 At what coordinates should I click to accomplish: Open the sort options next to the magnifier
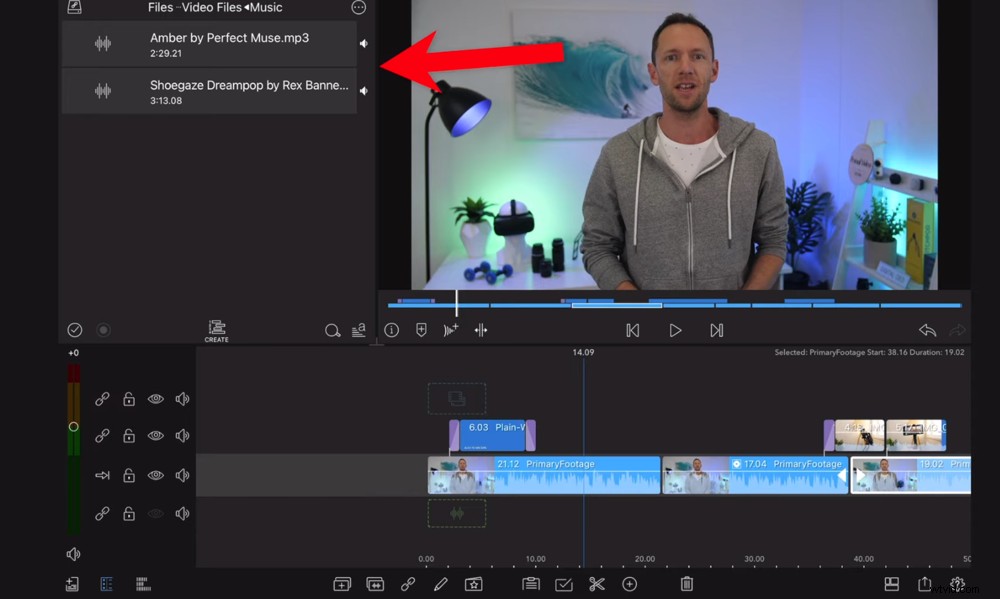tap(359, 330)
